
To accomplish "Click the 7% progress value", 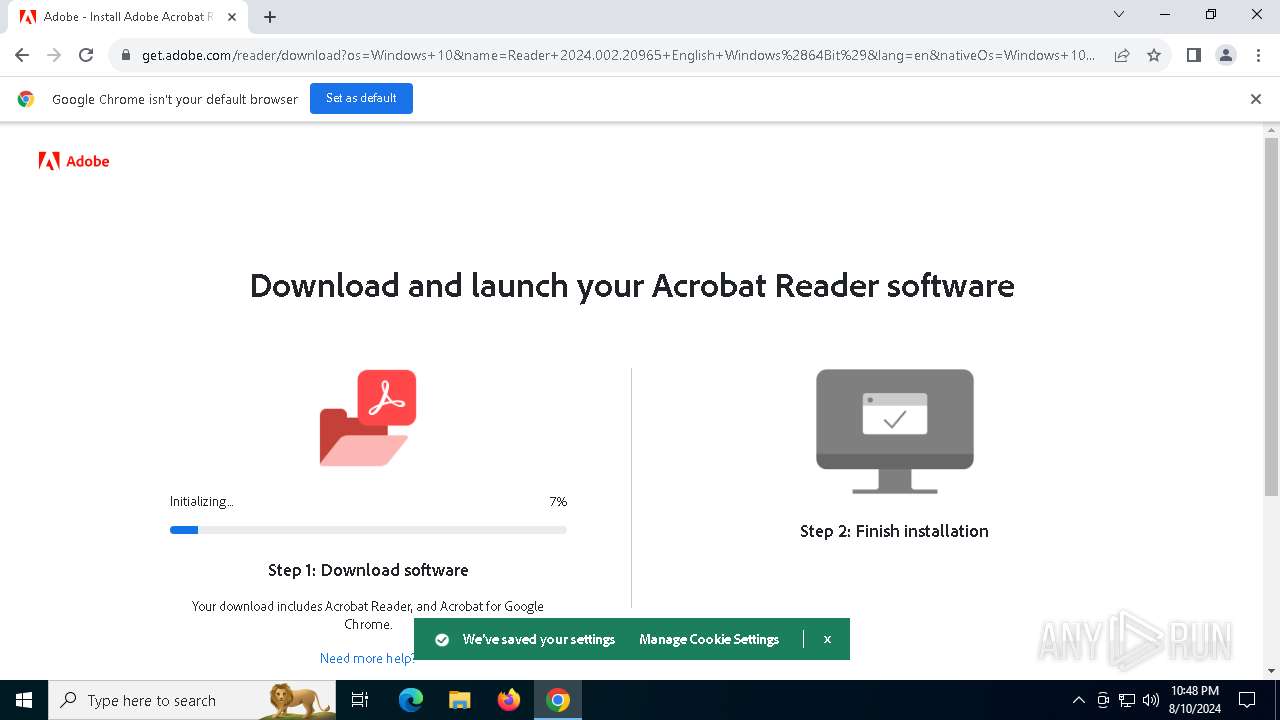I will 558,502.
